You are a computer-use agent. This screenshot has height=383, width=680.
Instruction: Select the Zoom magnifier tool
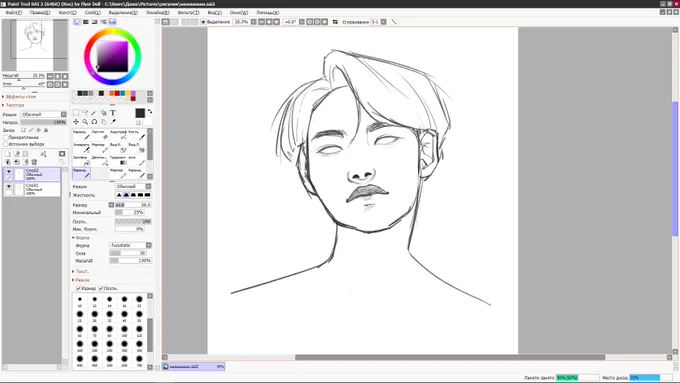[85, 122]
